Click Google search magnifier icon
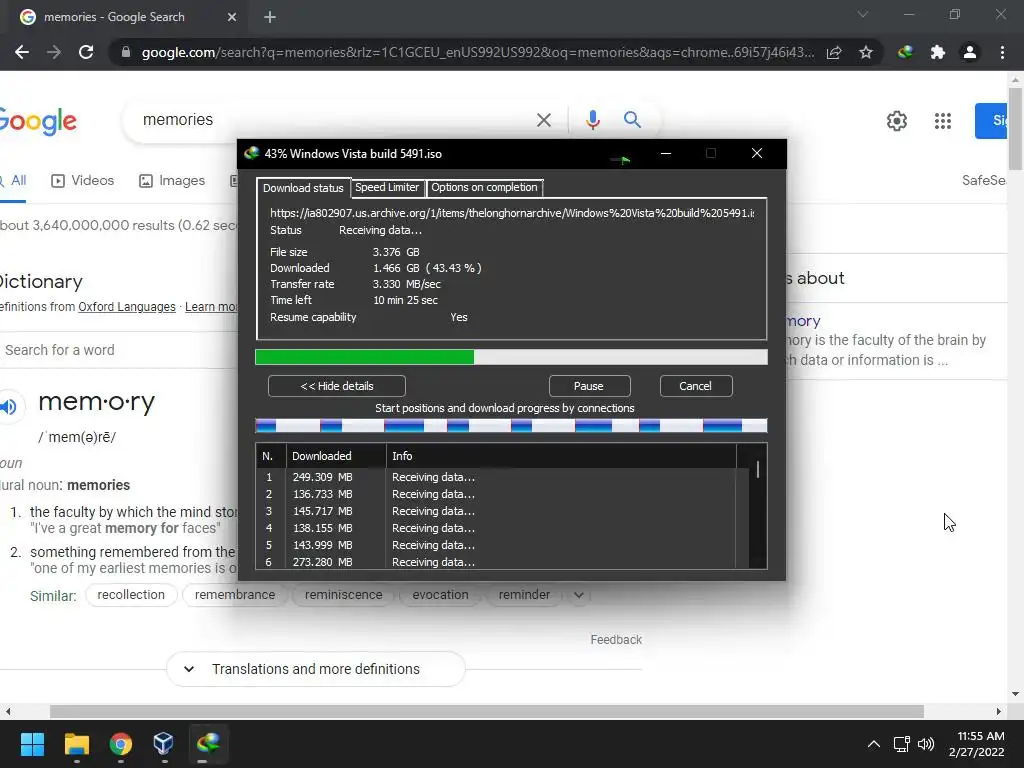1024x768 pixels. tap(632, 120)
